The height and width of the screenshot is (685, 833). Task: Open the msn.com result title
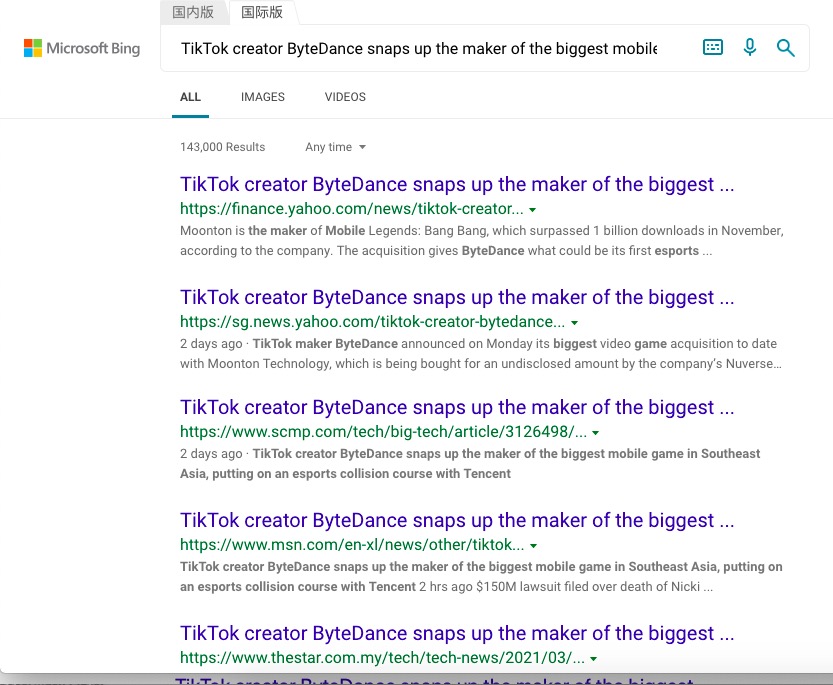point(457,520)
